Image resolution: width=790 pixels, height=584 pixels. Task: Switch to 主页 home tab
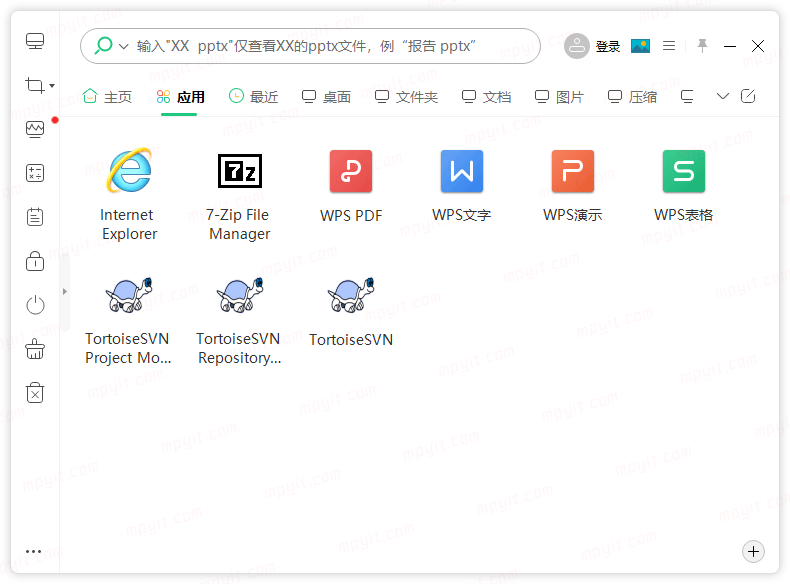coord(107,96)
